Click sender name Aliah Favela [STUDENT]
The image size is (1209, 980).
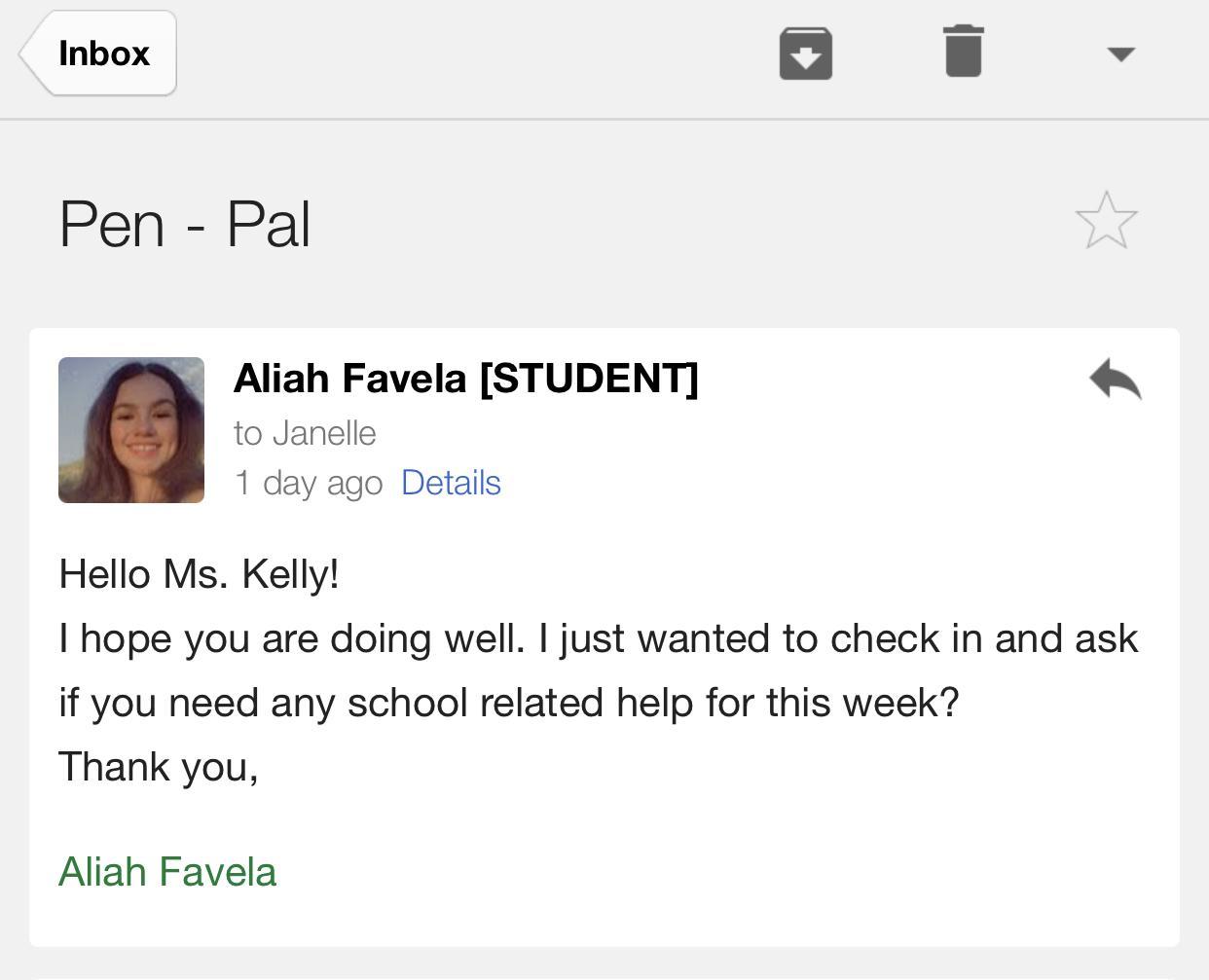coord(350,379)
